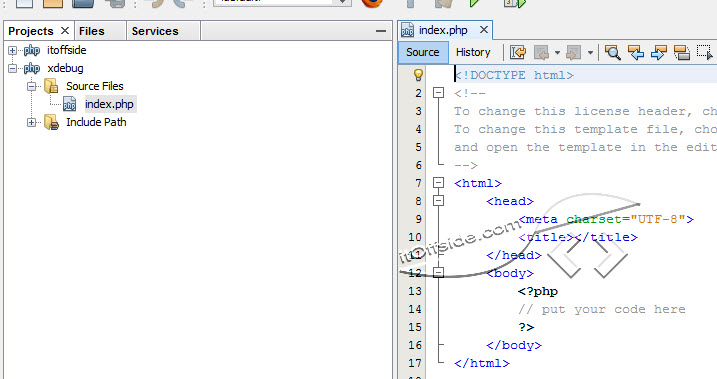Select index.php in Projects tree
Viewport: 717px width, 379px height.
click(x=109, y=104)
